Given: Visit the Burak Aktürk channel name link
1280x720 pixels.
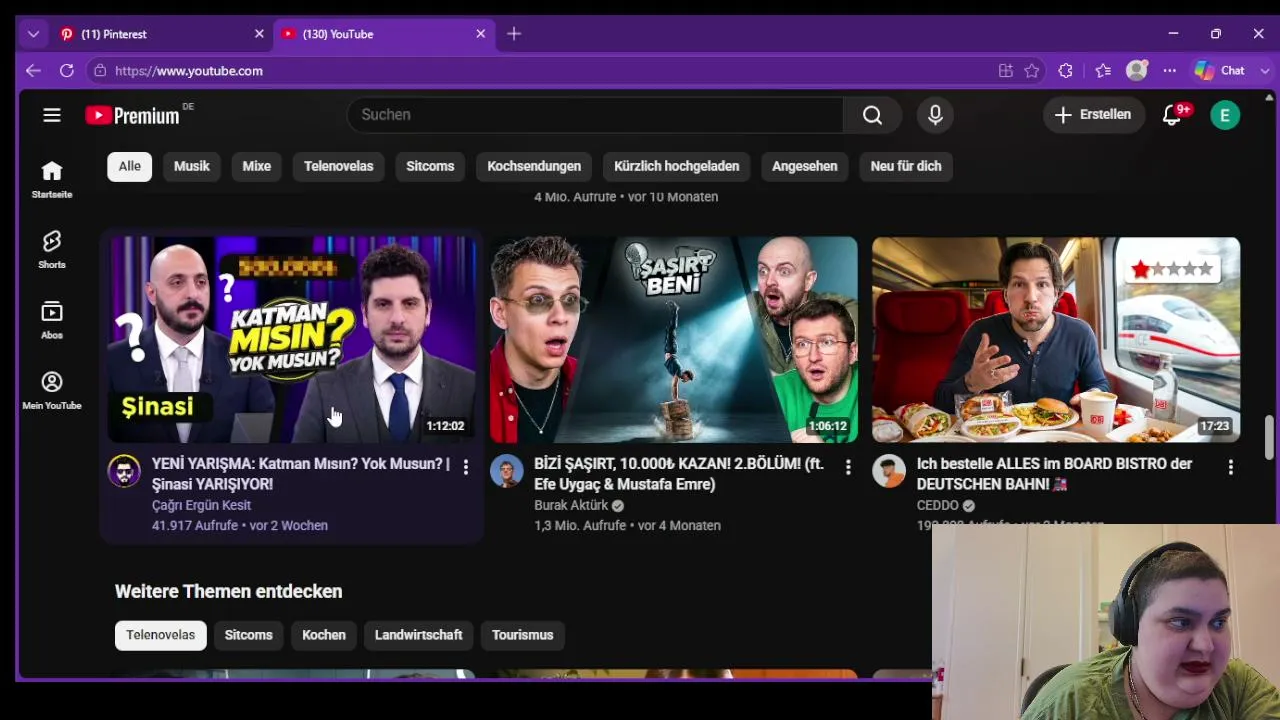Looking at the screenshot, I should pyautogui.click(x=573, y=505).
